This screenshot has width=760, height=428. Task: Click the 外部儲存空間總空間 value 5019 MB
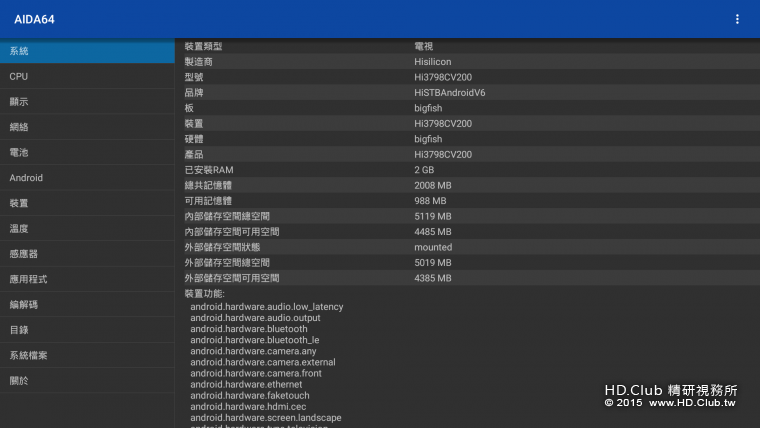coord(432,263)
